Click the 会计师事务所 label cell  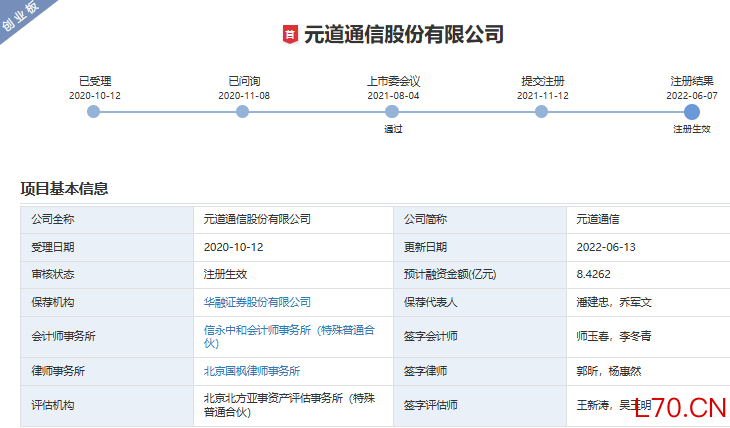point(107,337)
